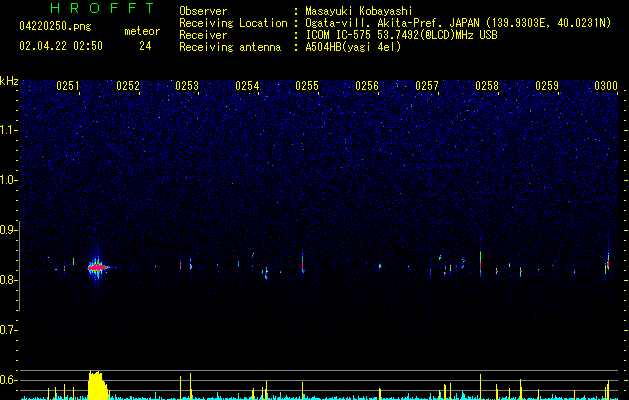Click the HROFFT title text
Image resolution: width=629 pixels, height=400 pixels.
point(102,8)
